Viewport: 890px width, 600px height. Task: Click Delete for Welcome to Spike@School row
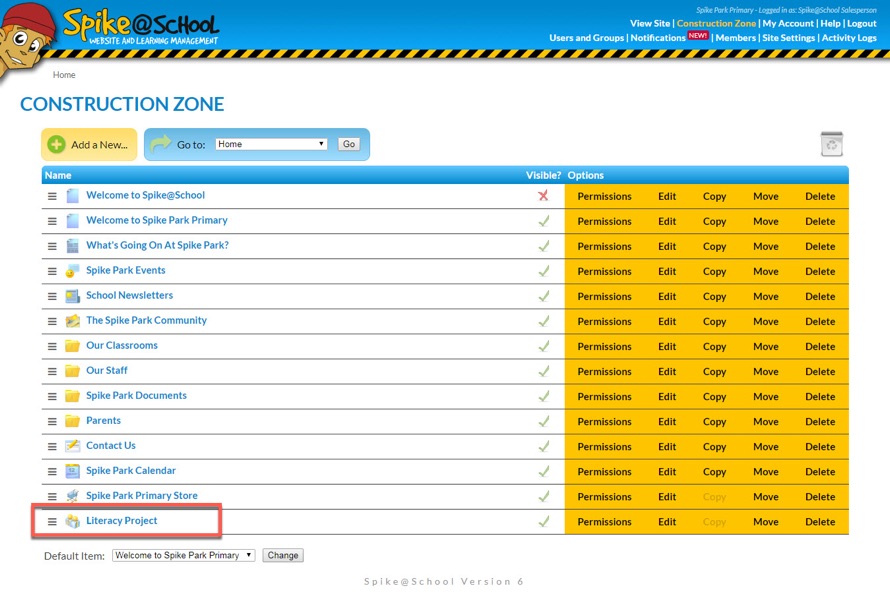coord(820,196)
